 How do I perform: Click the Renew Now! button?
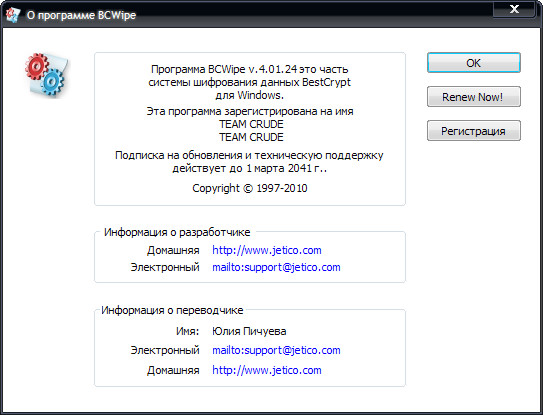coord(473,97)
